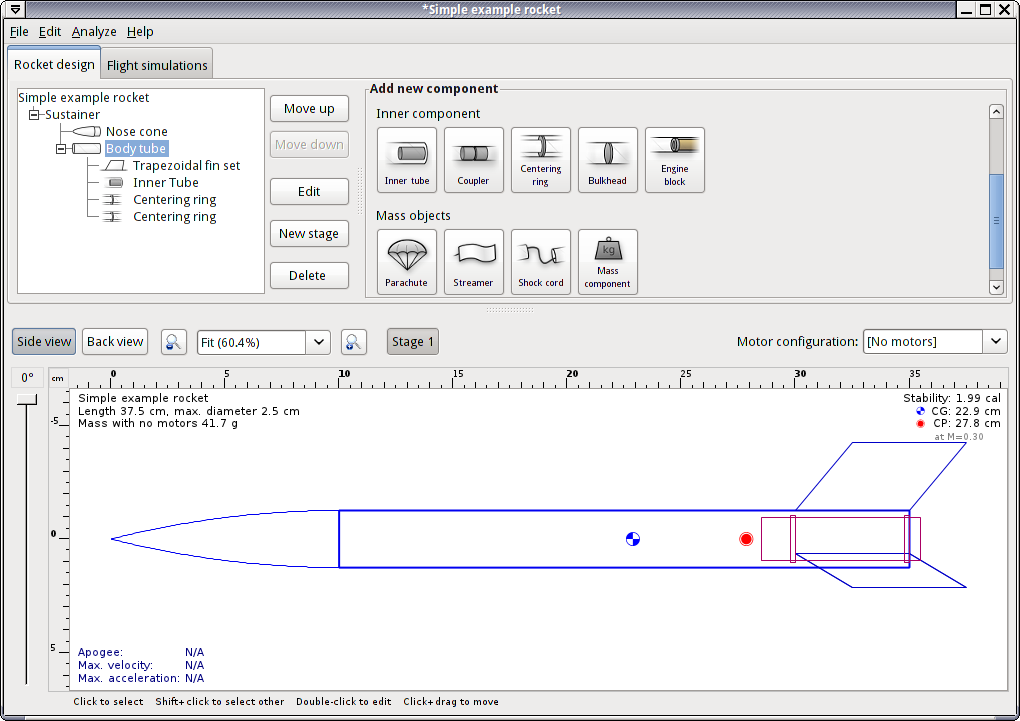The height and width of the screenshot is (721, 1020).
Task: Click the New stage button
Action: [x=309, y=234]
